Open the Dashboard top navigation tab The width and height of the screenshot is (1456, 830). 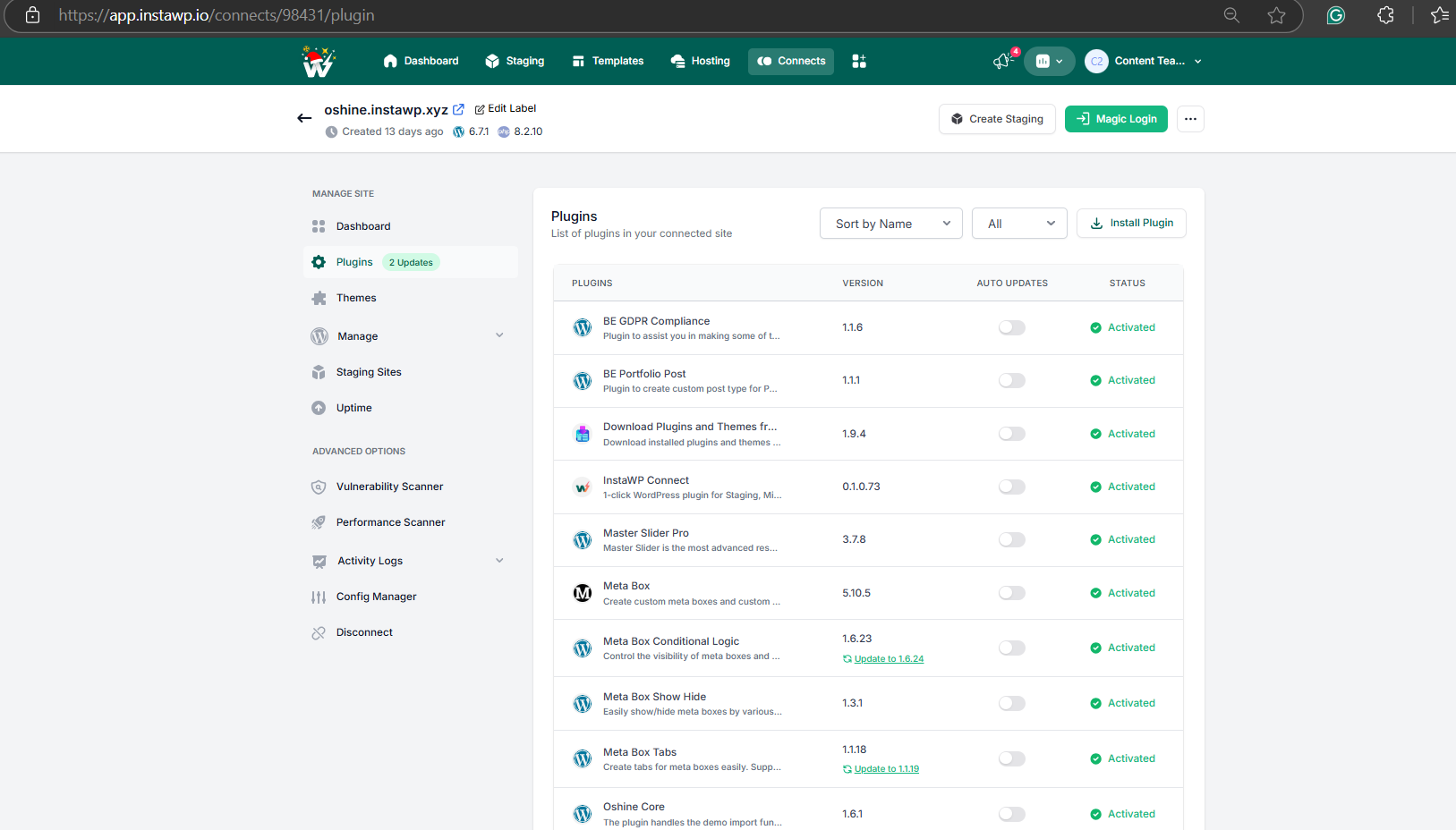click(x=421, y=61)
